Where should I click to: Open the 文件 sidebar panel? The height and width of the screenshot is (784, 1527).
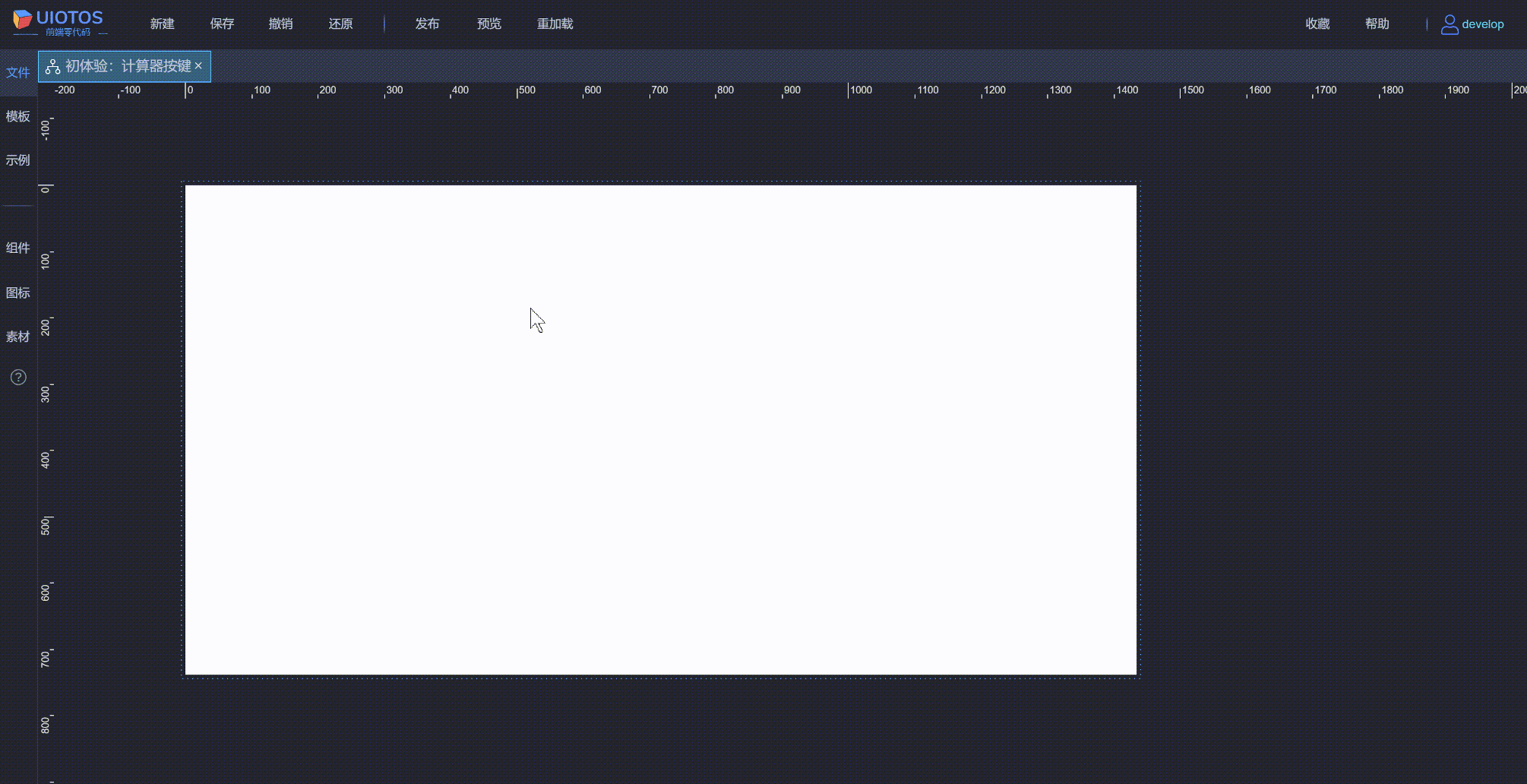click(17, 72)
